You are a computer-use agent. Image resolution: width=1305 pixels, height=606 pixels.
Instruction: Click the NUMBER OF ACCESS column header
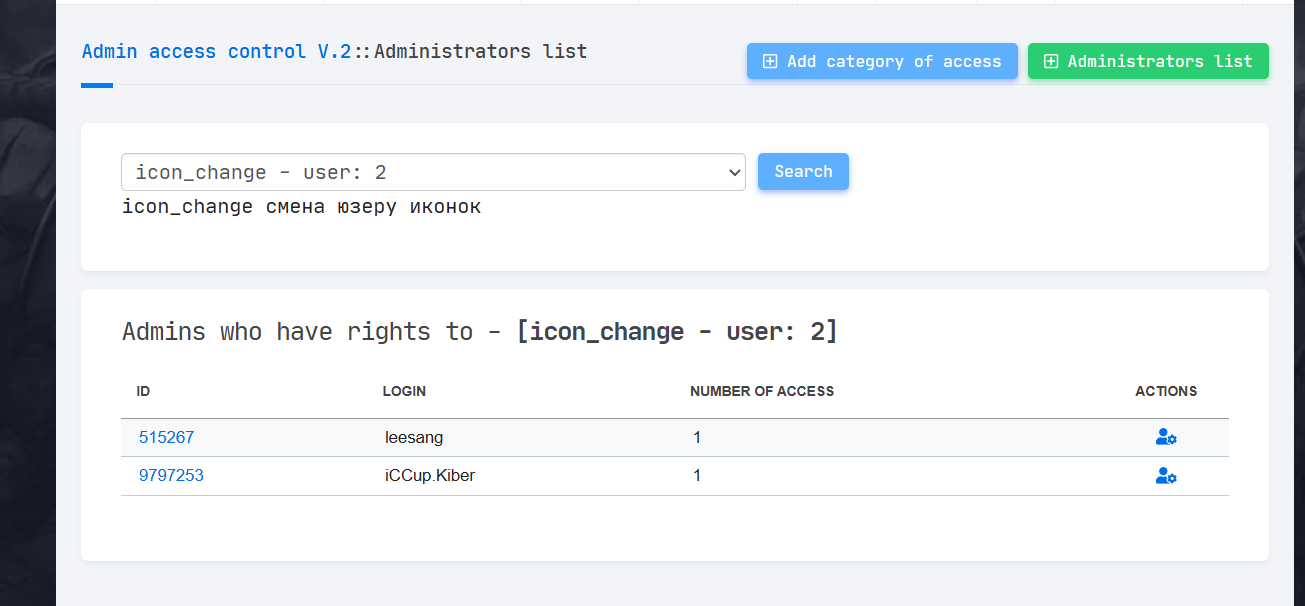762,391
